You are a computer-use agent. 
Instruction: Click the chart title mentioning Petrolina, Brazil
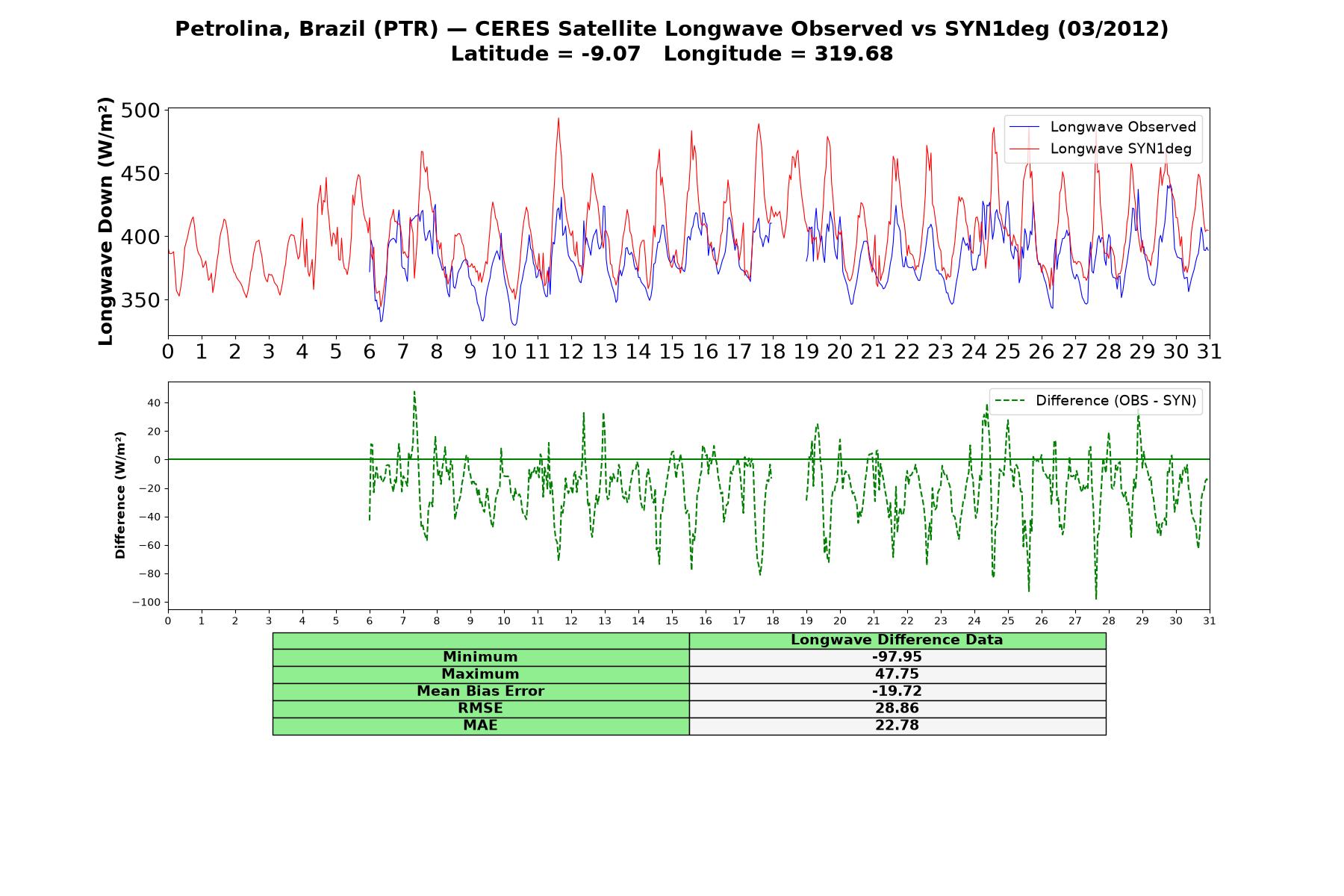point(672,29)
